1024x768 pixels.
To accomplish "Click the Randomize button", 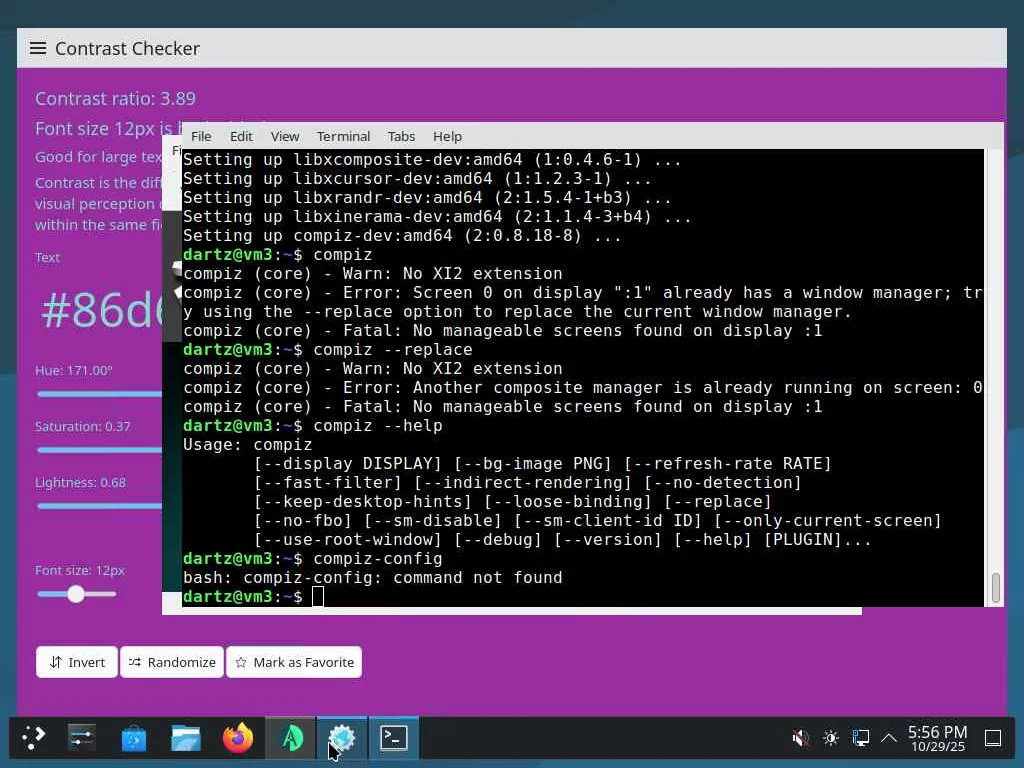I will pos(172,662).
